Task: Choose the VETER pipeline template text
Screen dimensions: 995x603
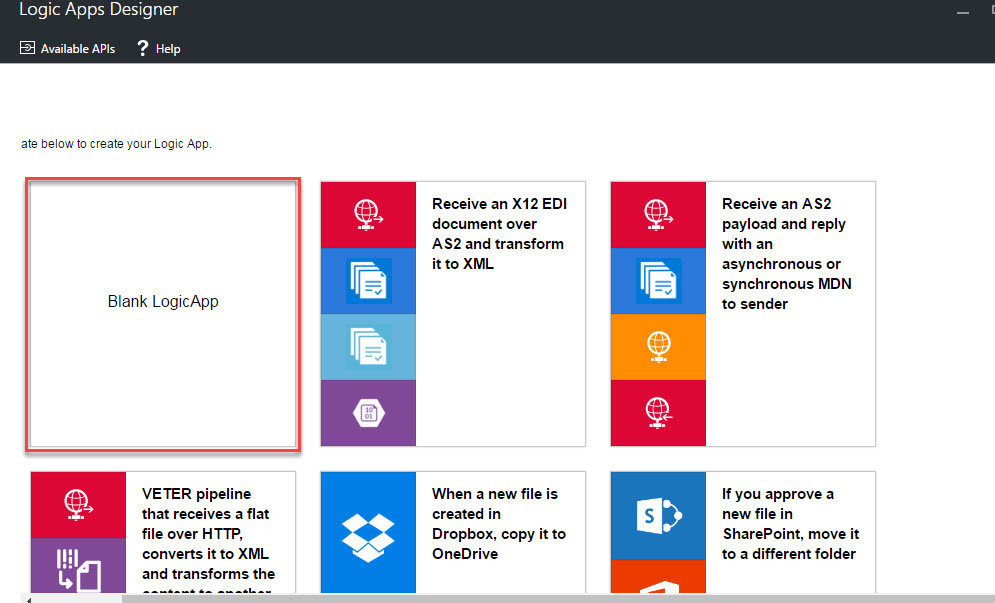Action: pos(208,538)
